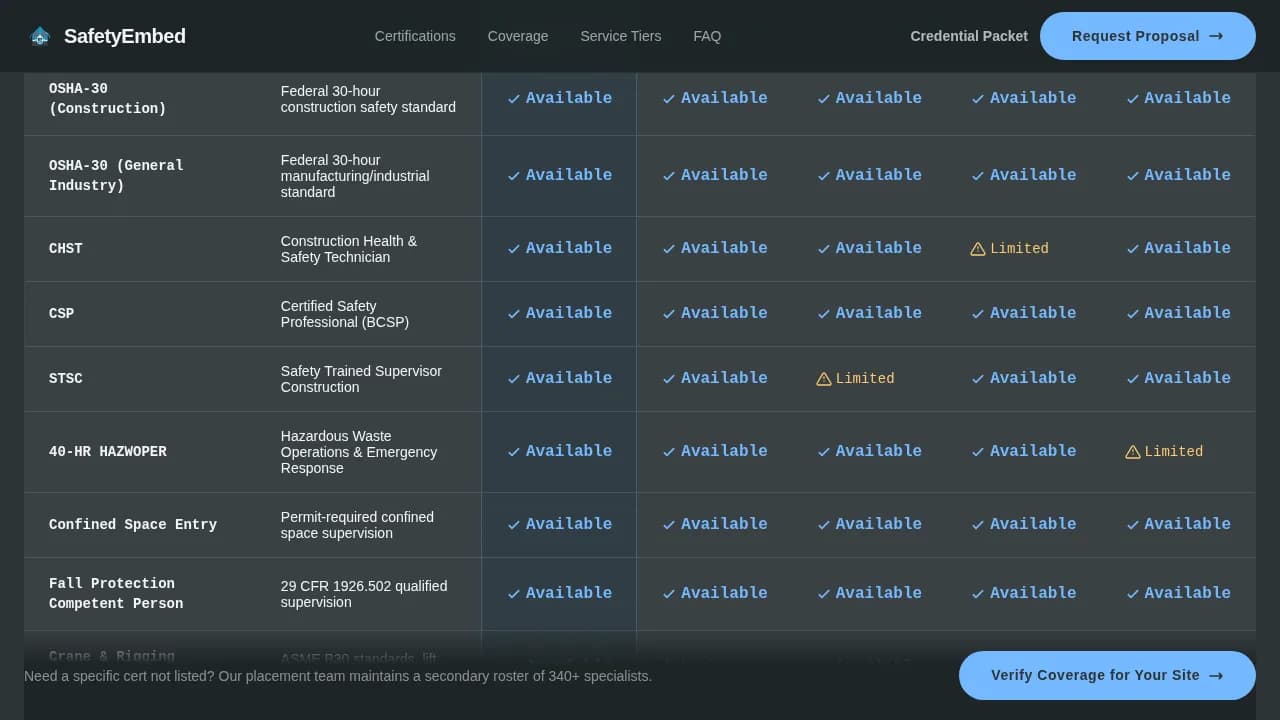Select the OSHA-30 (Construction) row label
Viewport: 1280px width, 720px height.
pos(108,98)
